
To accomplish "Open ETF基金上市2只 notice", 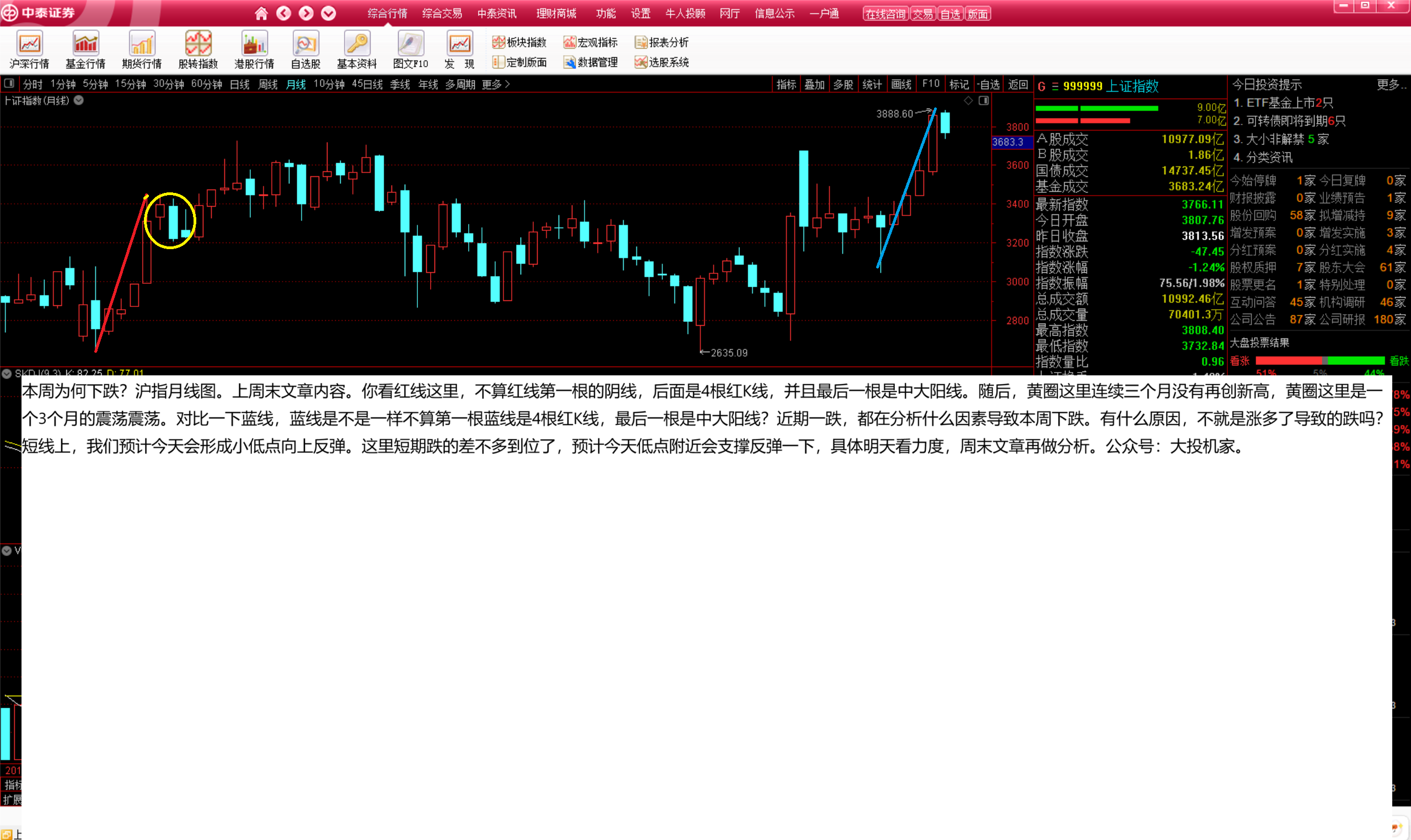I will (x=1283, y=103).
